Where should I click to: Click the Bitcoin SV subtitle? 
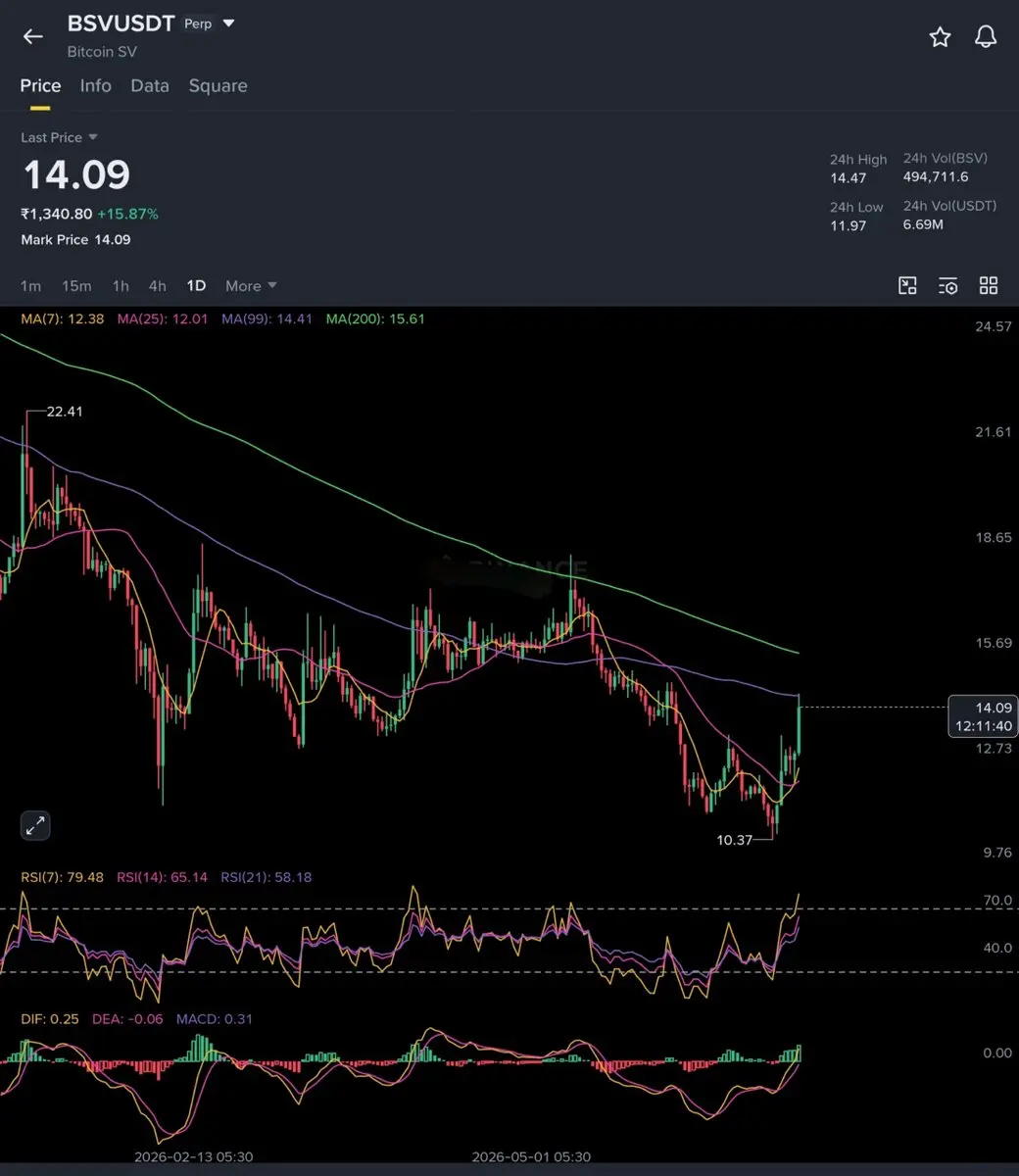[102, 51]
